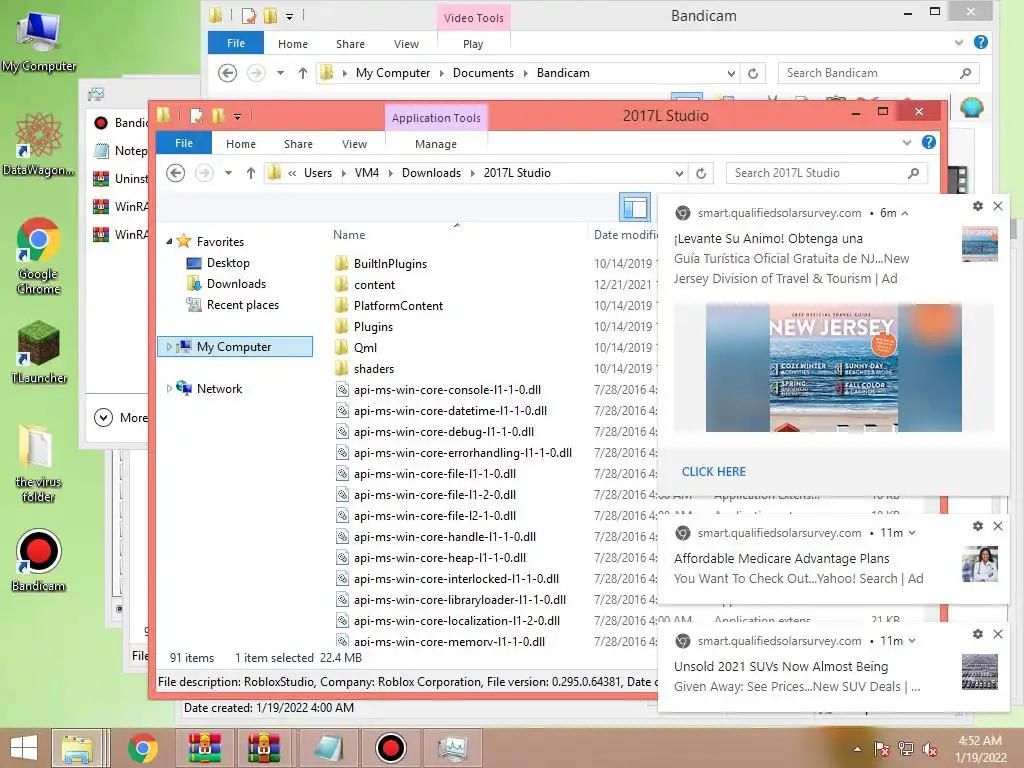
Task: Open settings gear on New Jersey notification
Action: pos(978,206)
